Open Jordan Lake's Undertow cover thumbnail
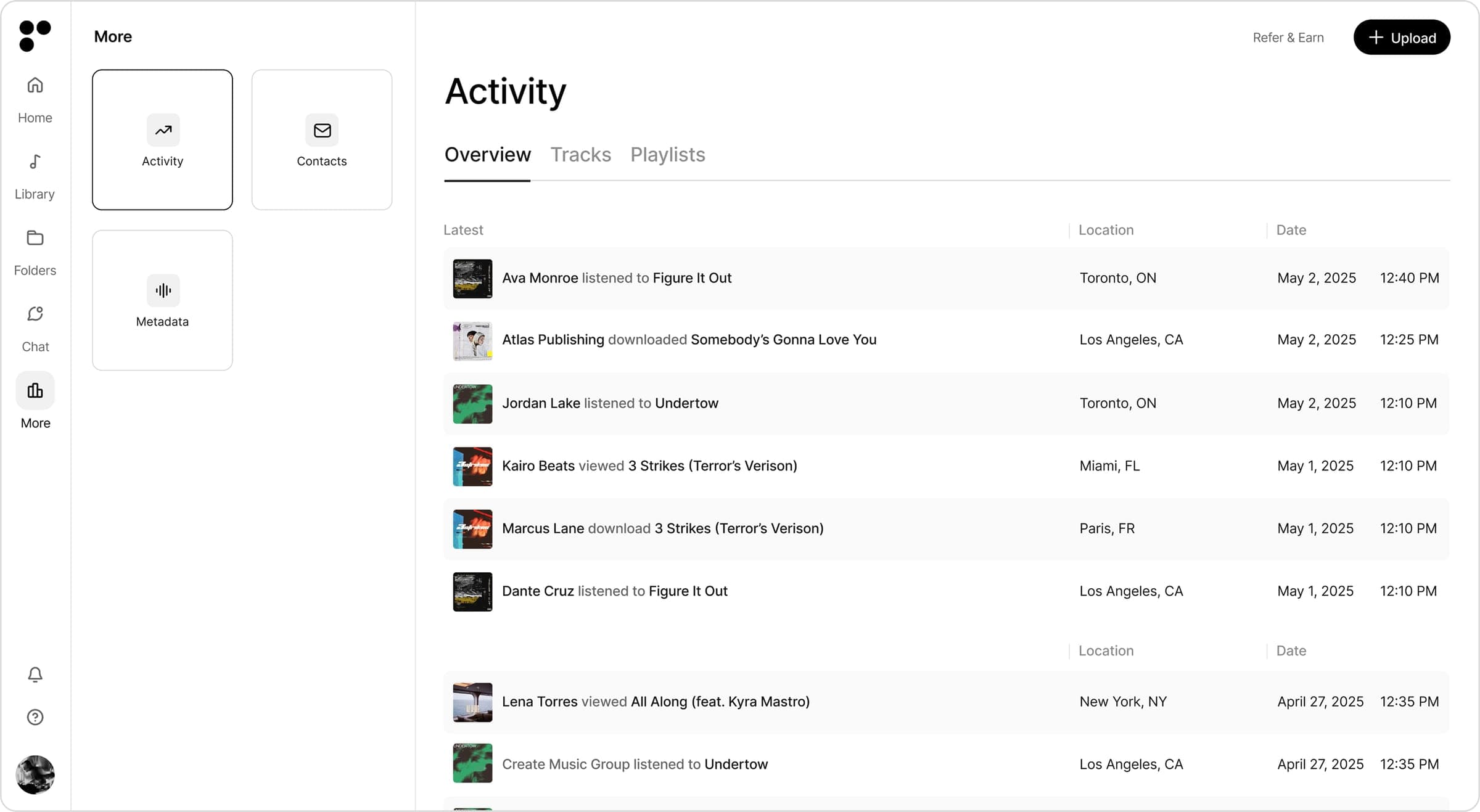The image size is (1480, 812). 472,403
